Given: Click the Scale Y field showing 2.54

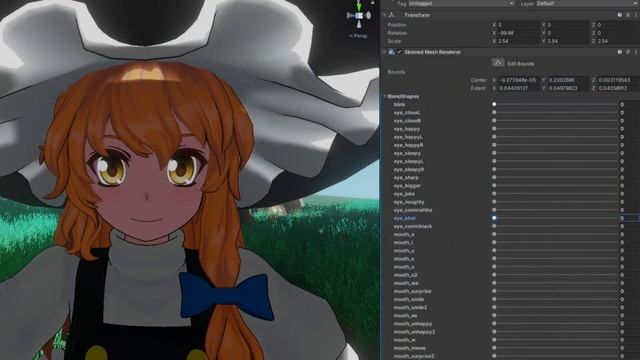Looking at the screenshot, I should pos(568,41).
